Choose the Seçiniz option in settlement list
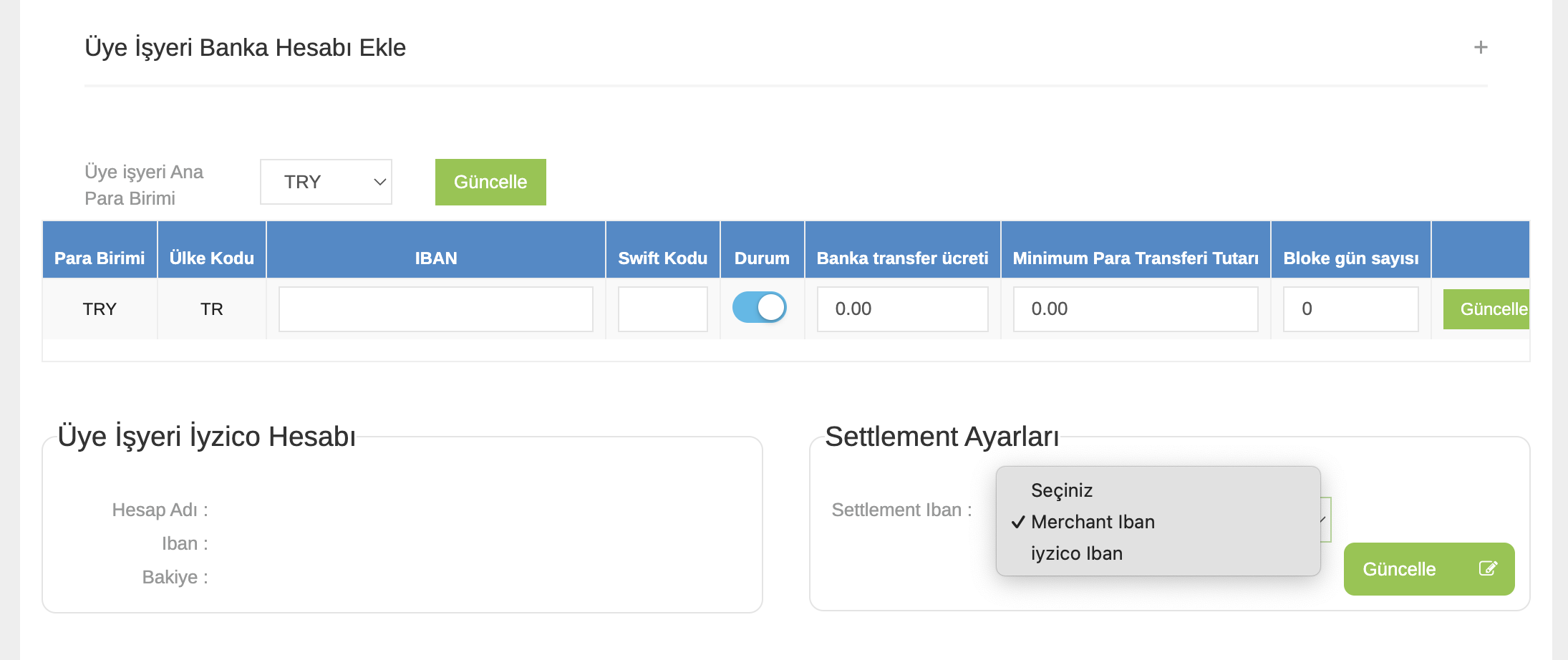The image size is (1568, 660). 1061,490
